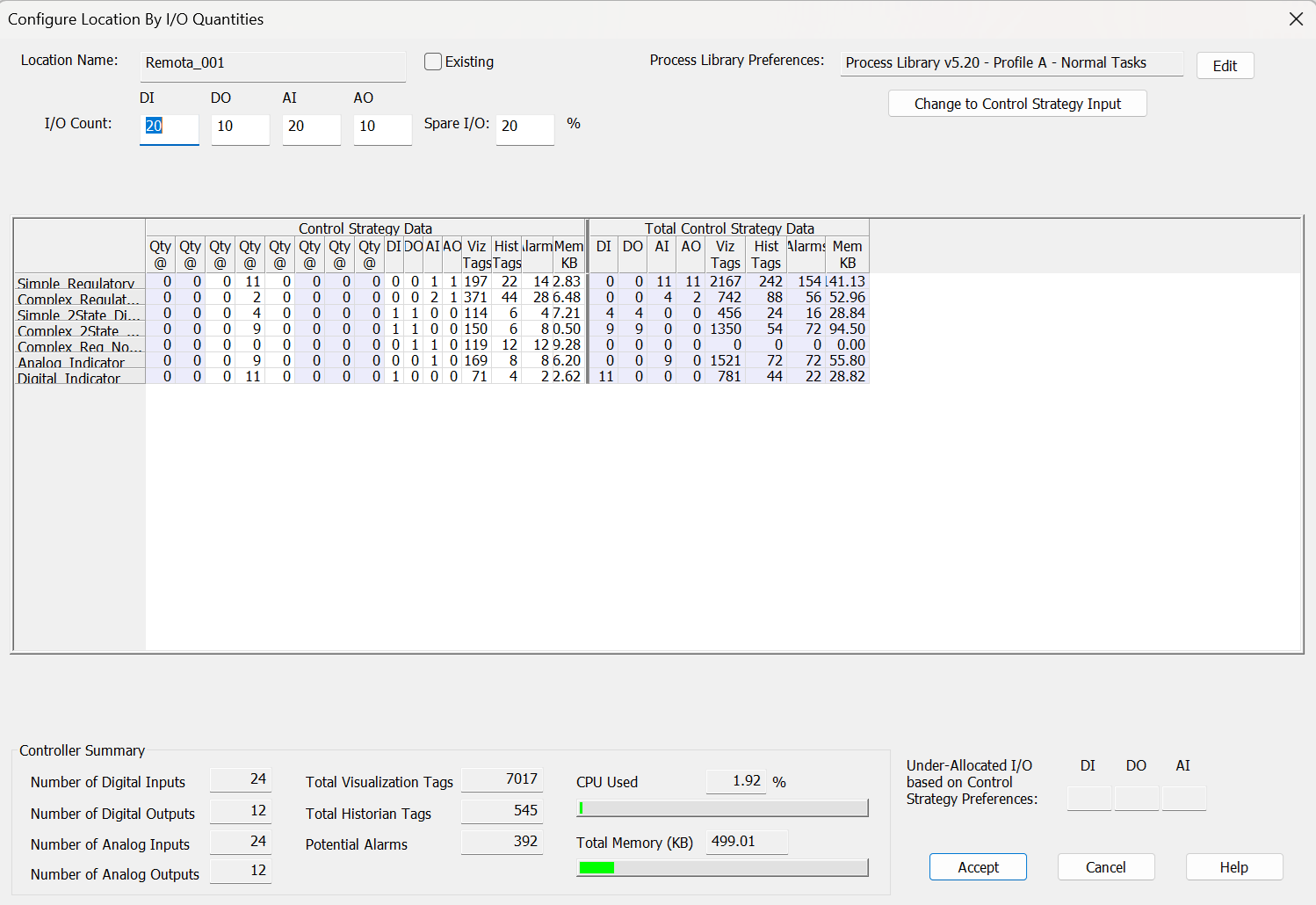Click the CPU Used progress bar
The width and height of the screenshot is (1316, 905).
(x=722, y=808)
